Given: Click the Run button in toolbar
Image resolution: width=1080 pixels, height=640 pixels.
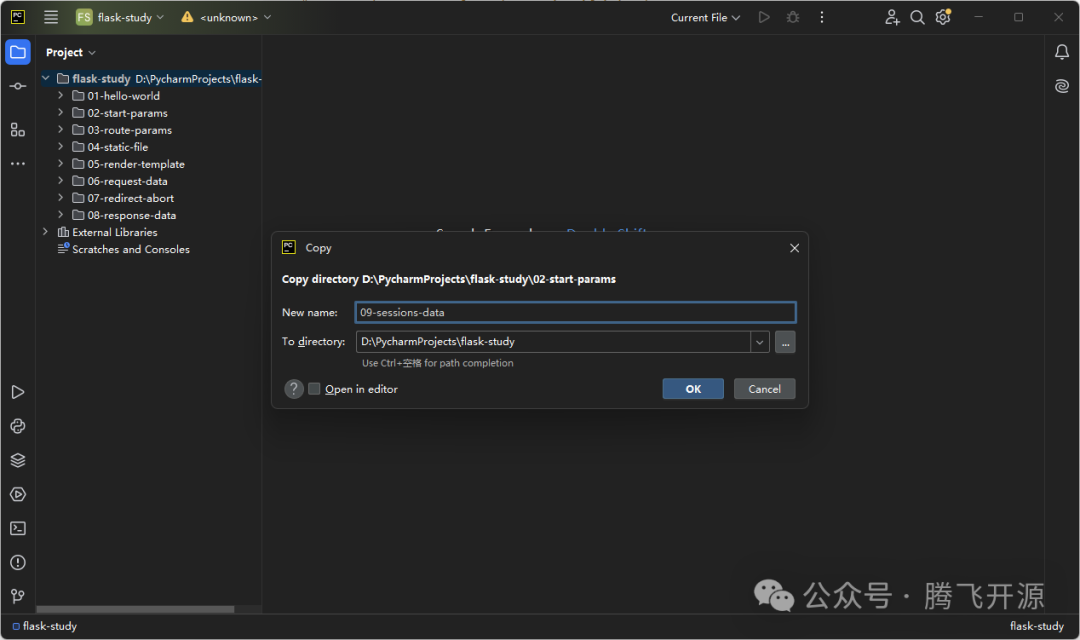Looking at the screenshot, I should coord(764,17).
